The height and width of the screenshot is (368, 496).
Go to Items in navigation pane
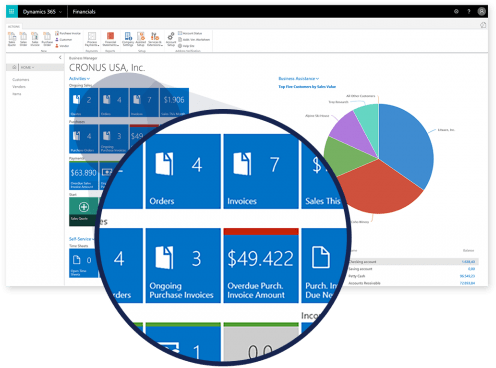[x=17, y=94]
